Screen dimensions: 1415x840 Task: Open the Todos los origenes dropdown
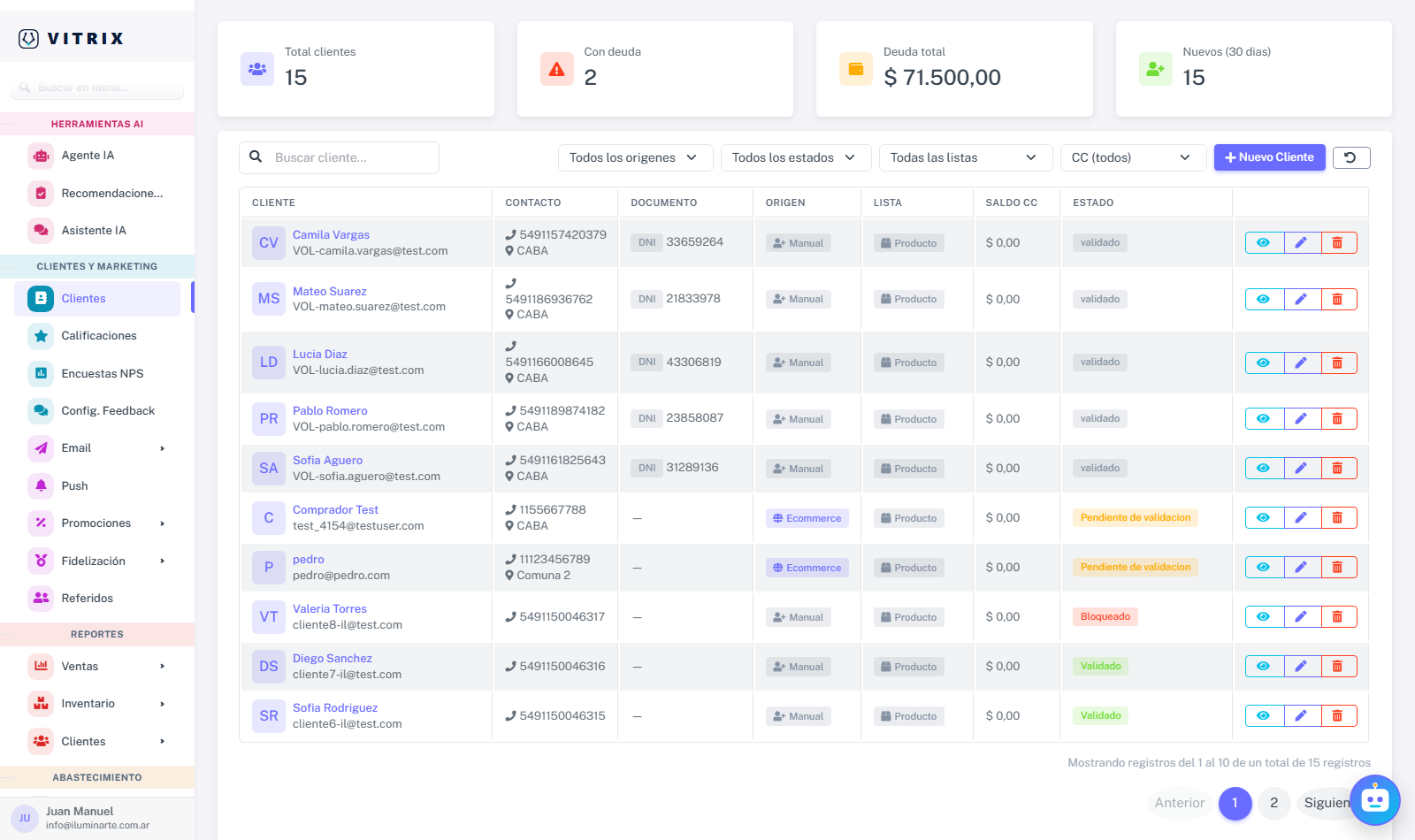coord(635,157)
